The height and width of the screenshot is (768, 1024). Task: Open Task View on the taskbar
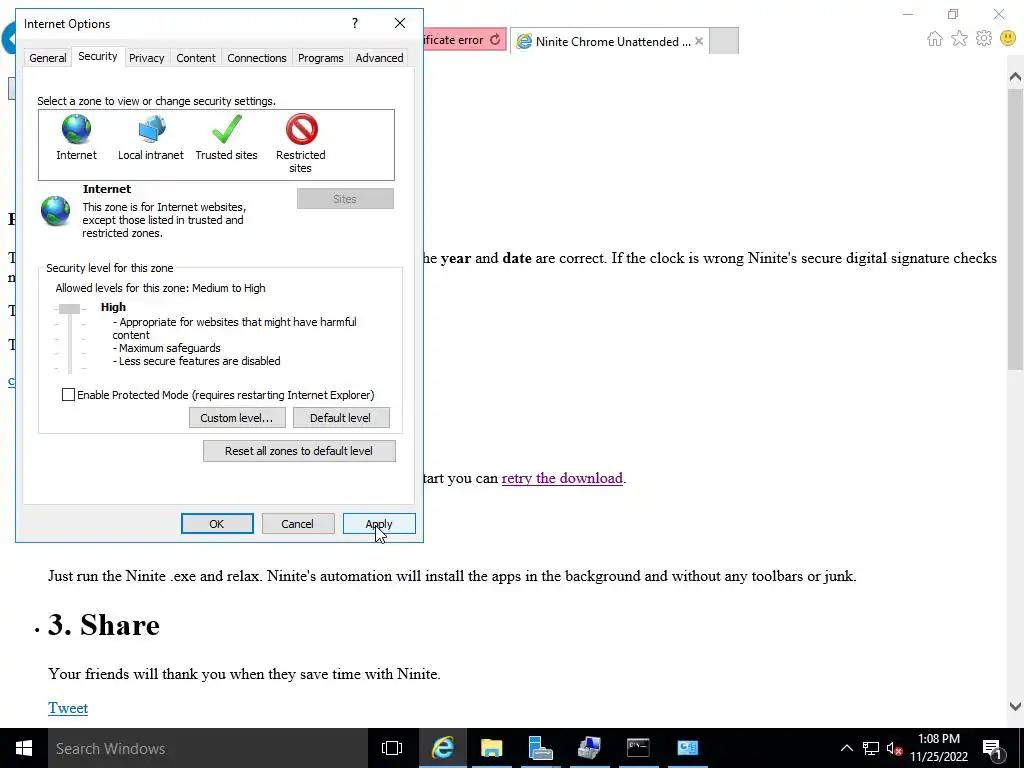click(x=392, y=748)
